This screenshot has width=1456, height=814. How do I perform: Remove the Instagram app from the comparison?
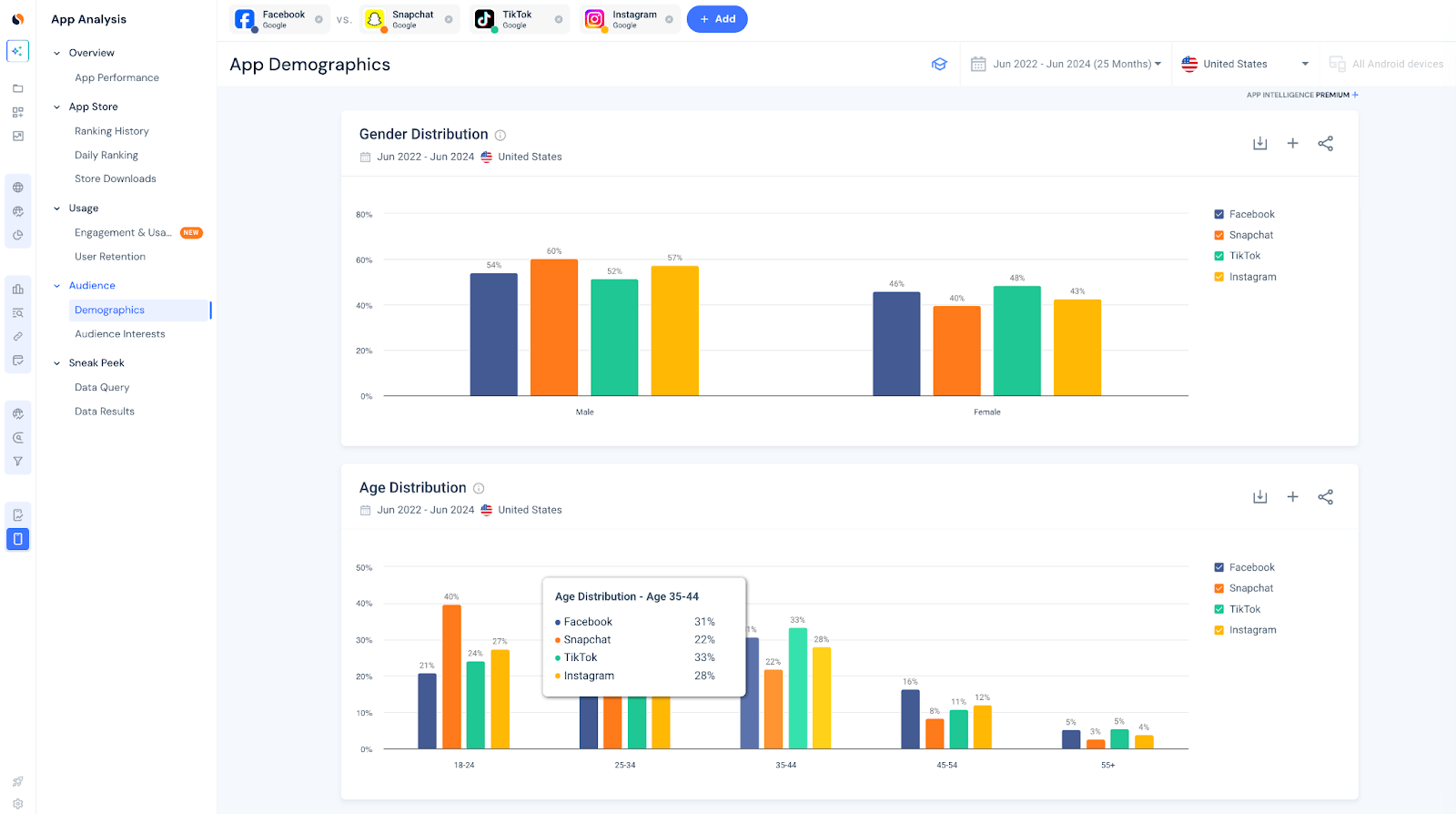click(669, 19)
